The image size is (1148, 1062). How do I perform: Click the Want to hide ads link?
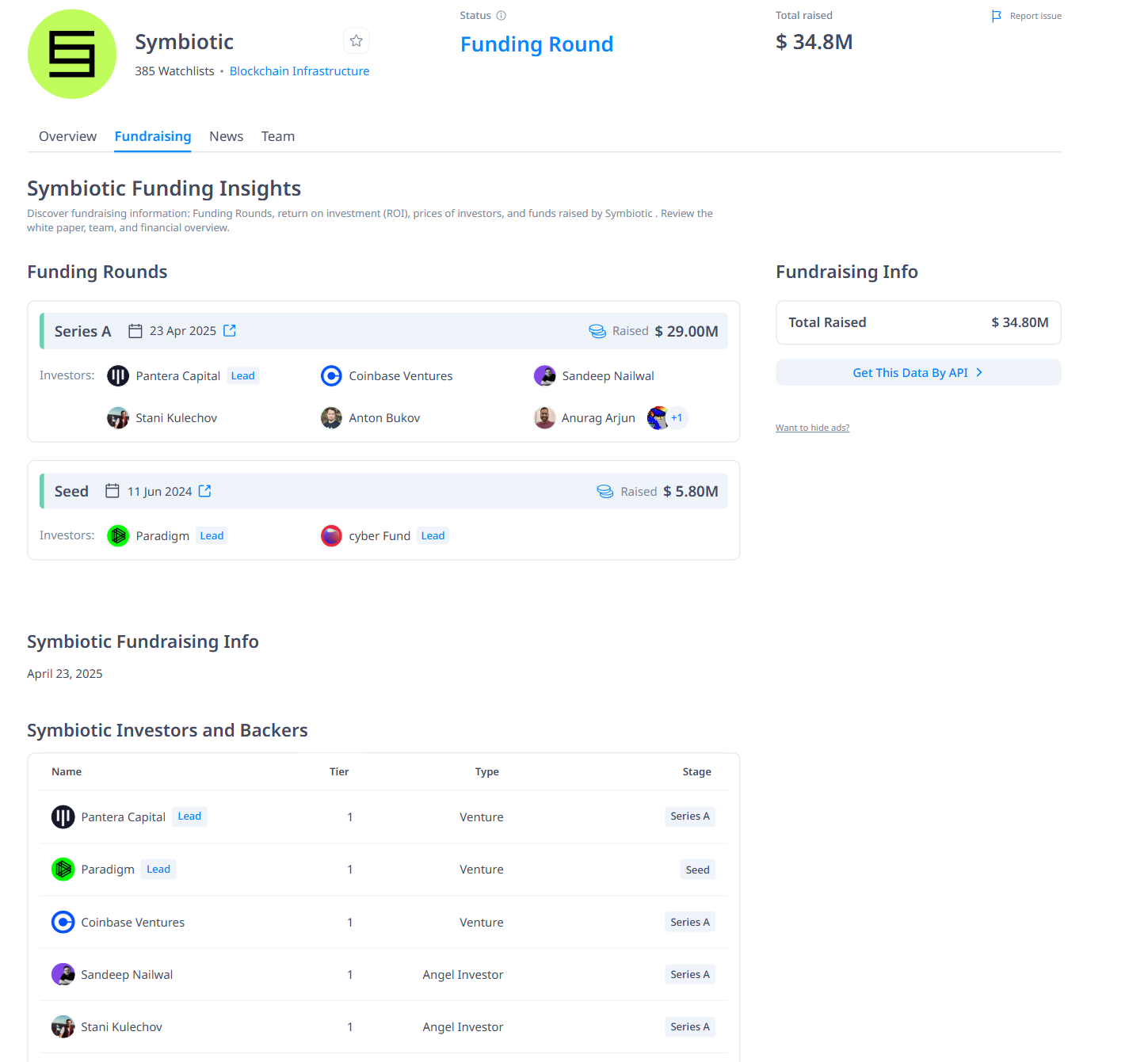coord(812,428)
